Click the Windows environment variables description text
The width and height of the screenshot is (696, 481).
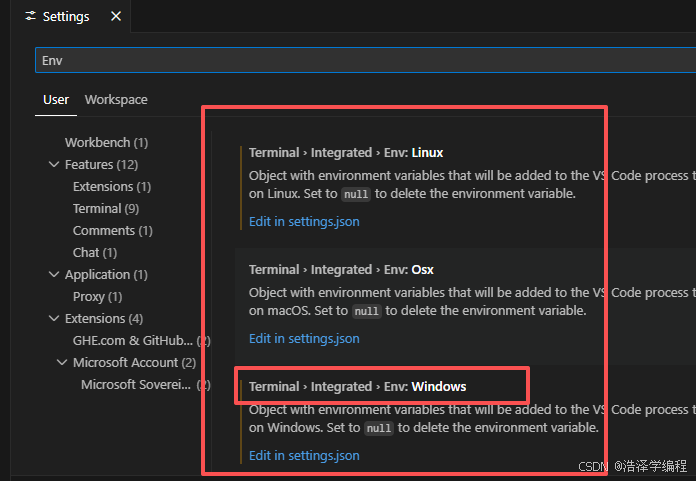coord(472,419)
